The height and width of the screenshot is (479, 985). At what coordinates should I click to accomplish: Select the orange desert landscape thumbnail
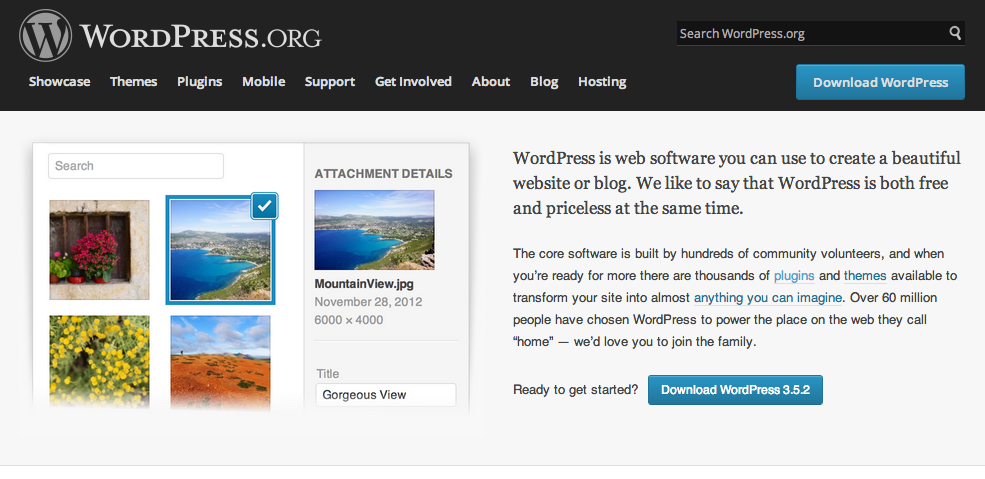[x=220, y=362]
